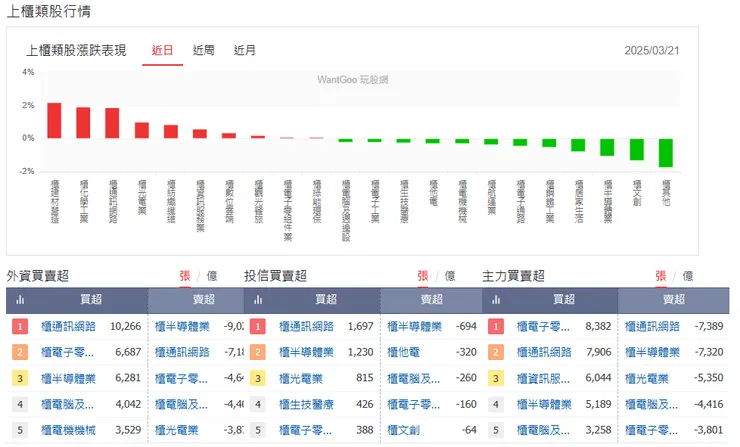Click the red bar for 櫃通訊網路 in chart
Image resolution: width=740 pixels, height=447 pixels.
pyautogui.click(x=112, y=123)
